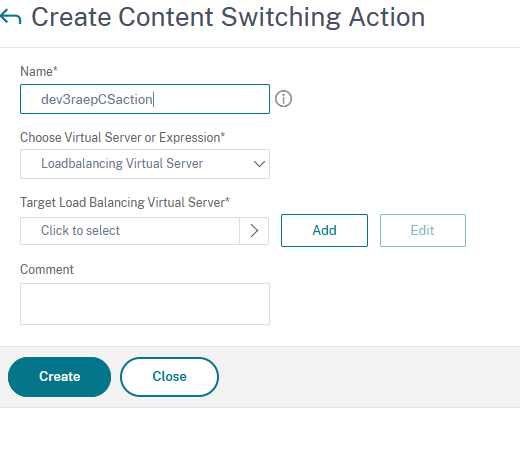Image resolution: width=520 pixels, height=449 pixels.
Task: Open the selector arrow beside Click to select
Action: [x=254, y=231]
